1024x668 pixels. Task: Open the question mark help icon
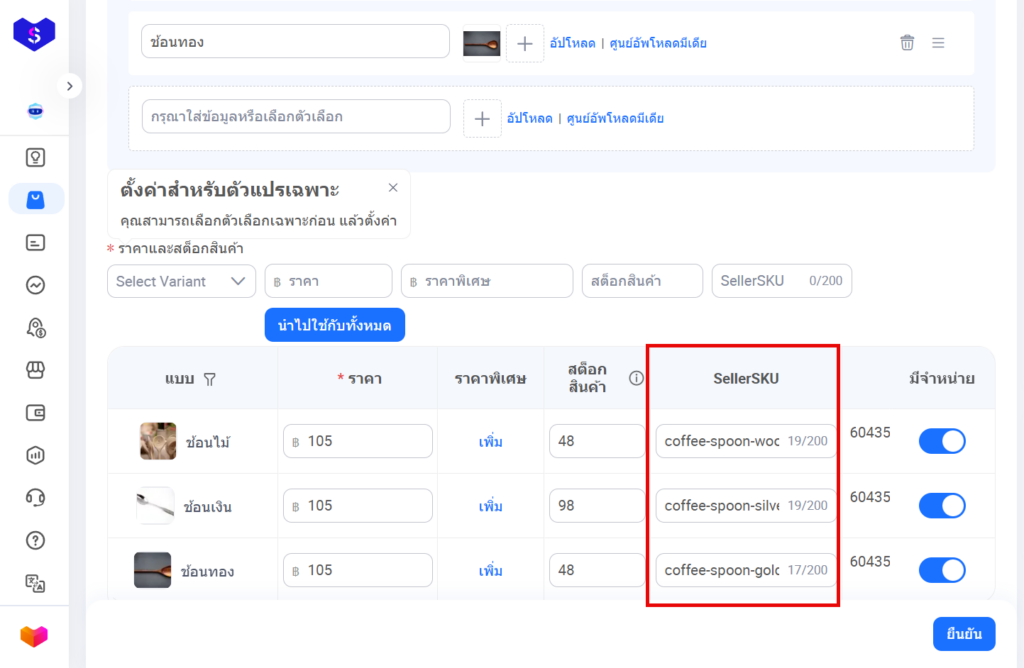[x=36, y=540]
